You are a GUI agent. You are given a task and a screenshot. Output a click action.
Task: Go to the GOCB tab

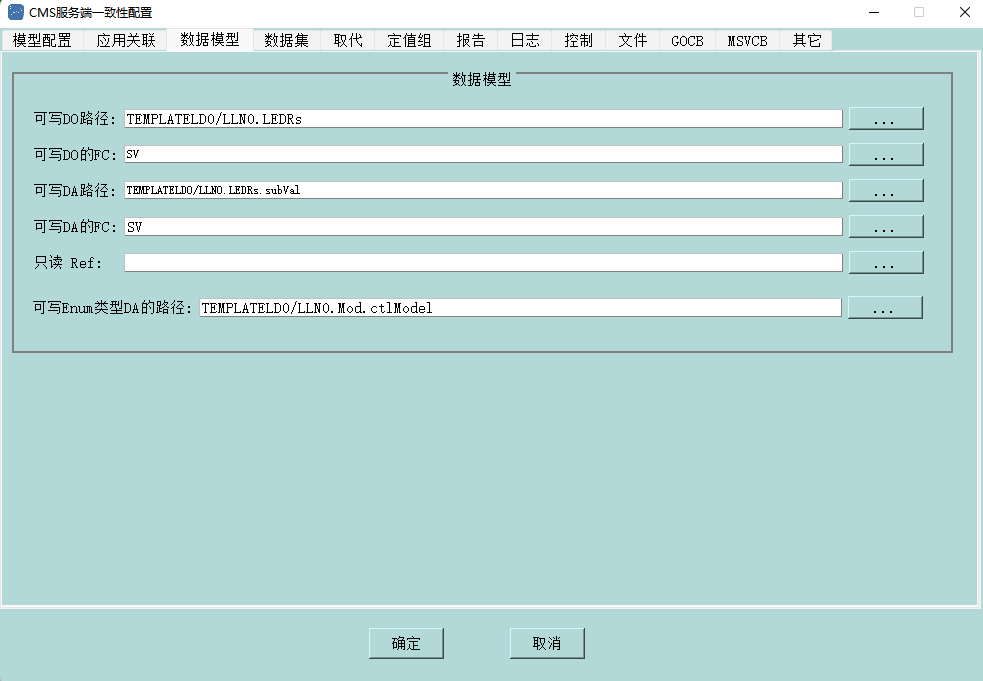click(x=687, y=41)
